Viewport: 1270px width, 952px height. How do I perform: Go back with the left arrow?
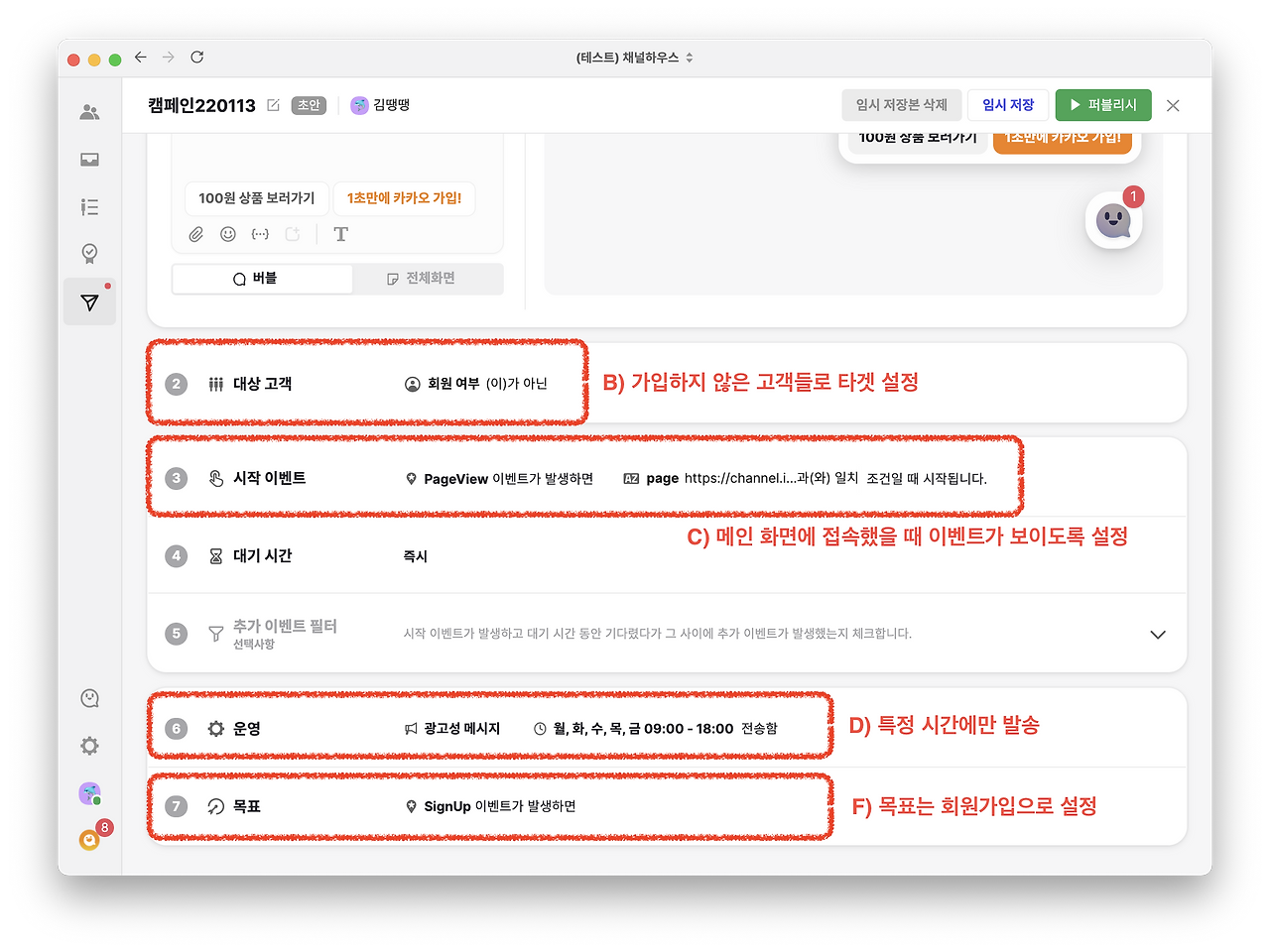(x=141, y=58)
